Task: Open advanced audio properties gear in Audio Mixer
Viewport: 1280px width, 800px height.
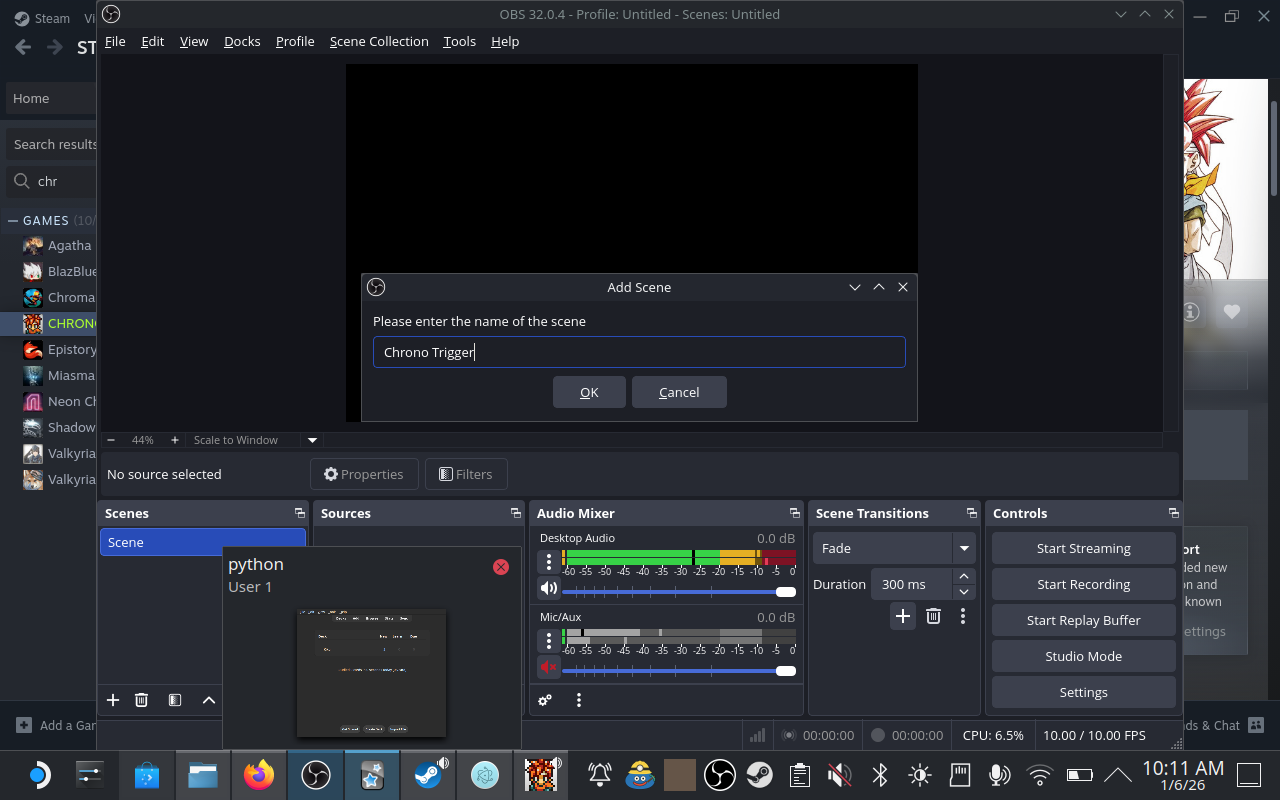Action: pyautogui.click(x=544, y=700)
